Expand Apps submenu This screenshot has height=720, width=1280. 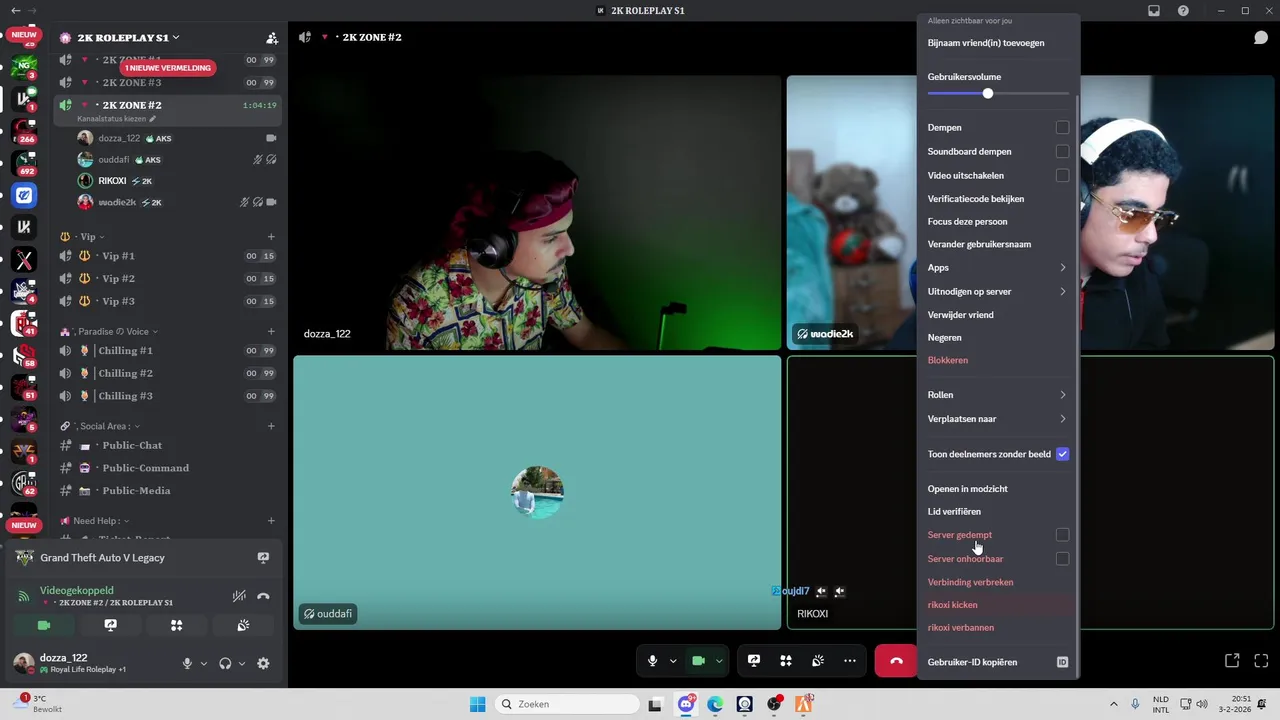pos(997,268)
